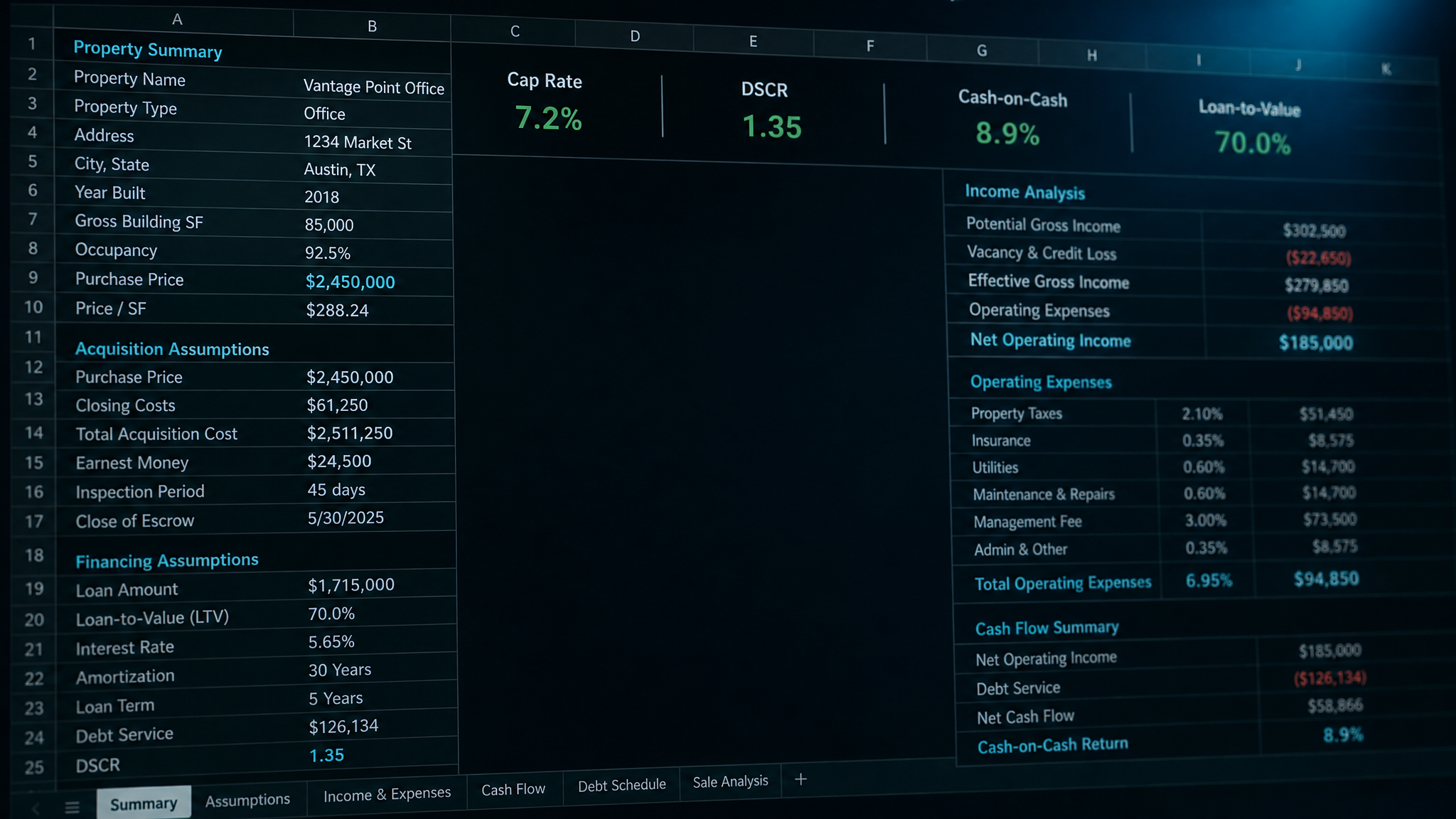Select column C header
This screenshot has width=1456, height=819.
pos(515,31)
